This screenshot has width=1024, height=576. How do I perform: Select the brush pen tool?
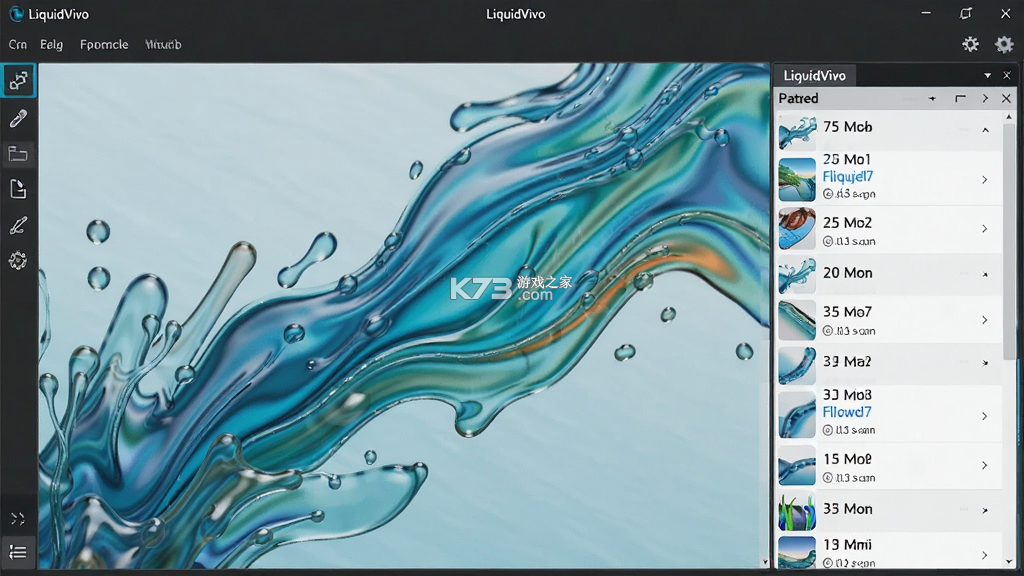pyautogui.click(x=18, y=225)
